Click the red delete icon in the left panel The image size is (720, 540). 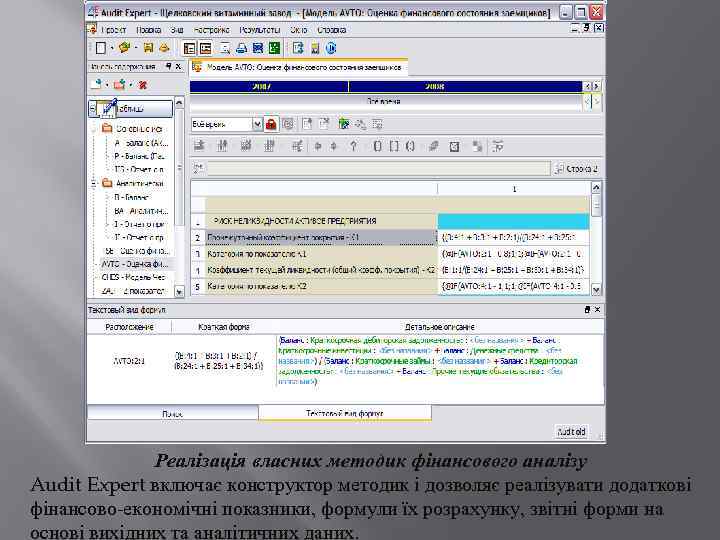coord(143,85)
